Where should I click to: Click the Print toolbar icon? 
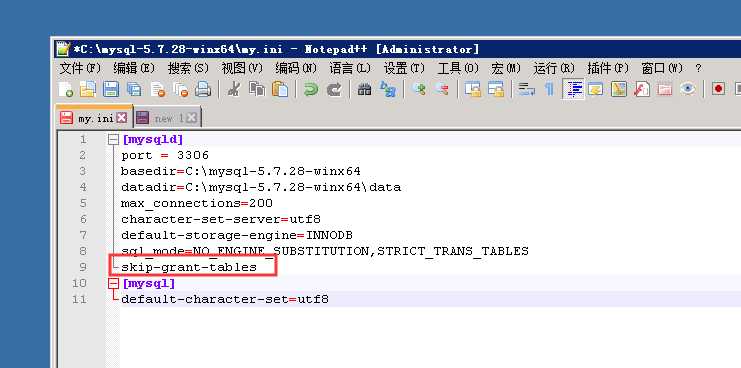point(203,89)
